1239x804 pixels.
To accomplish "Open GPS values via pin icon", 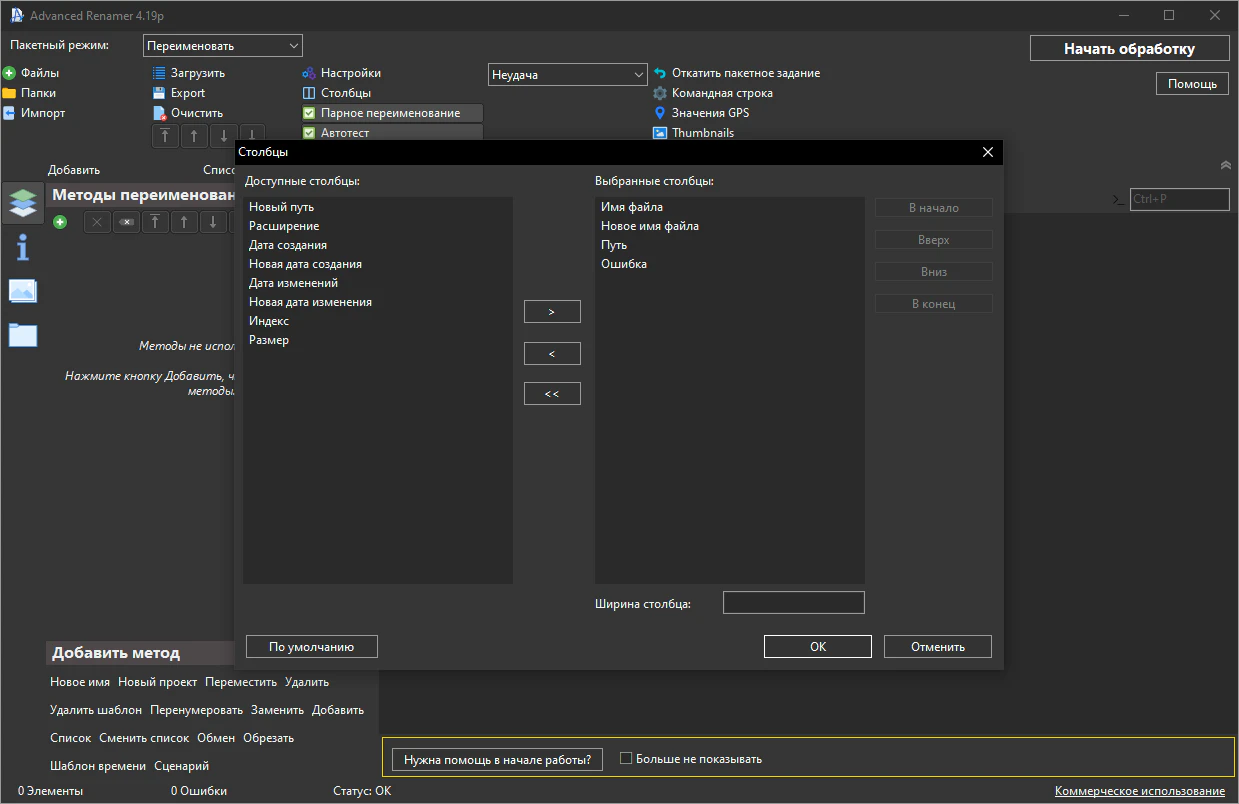I will [x=660, y=113].
